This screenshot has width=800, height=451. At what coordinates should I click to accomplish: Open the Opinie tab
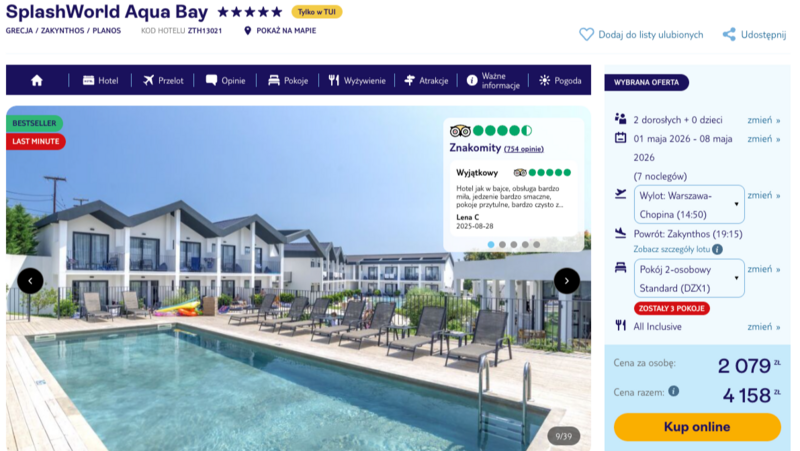pos(226,80)
